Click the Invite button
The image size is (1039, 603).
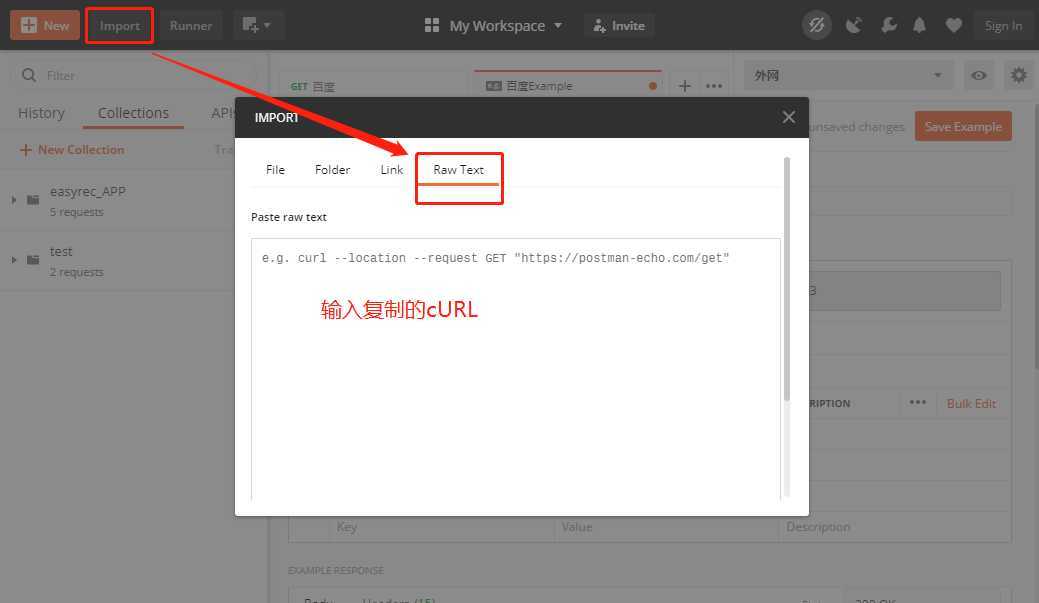619,26
